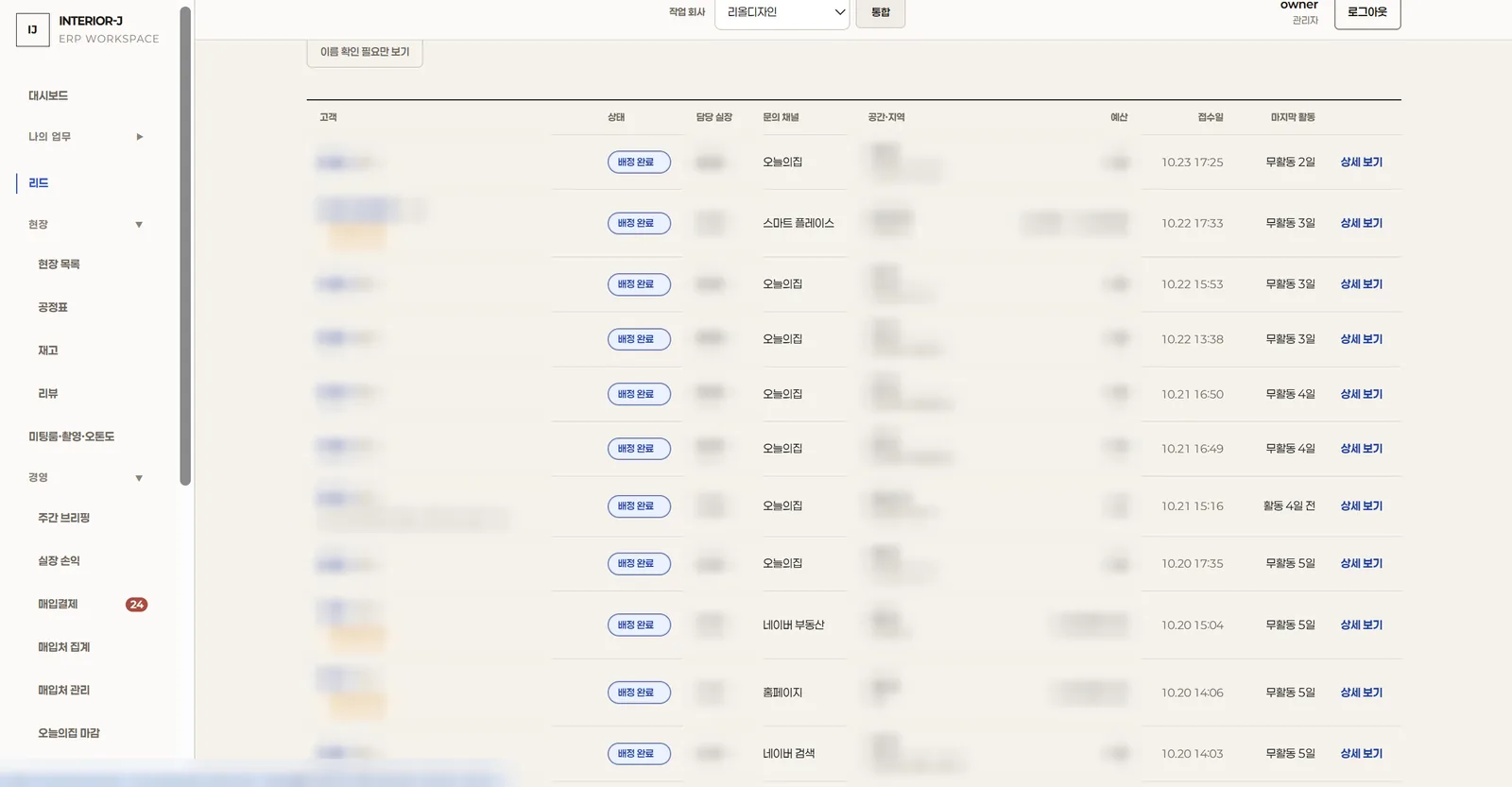Click the 접수일 column header
Screen dimensions: 1512x787
(1211, 117)
